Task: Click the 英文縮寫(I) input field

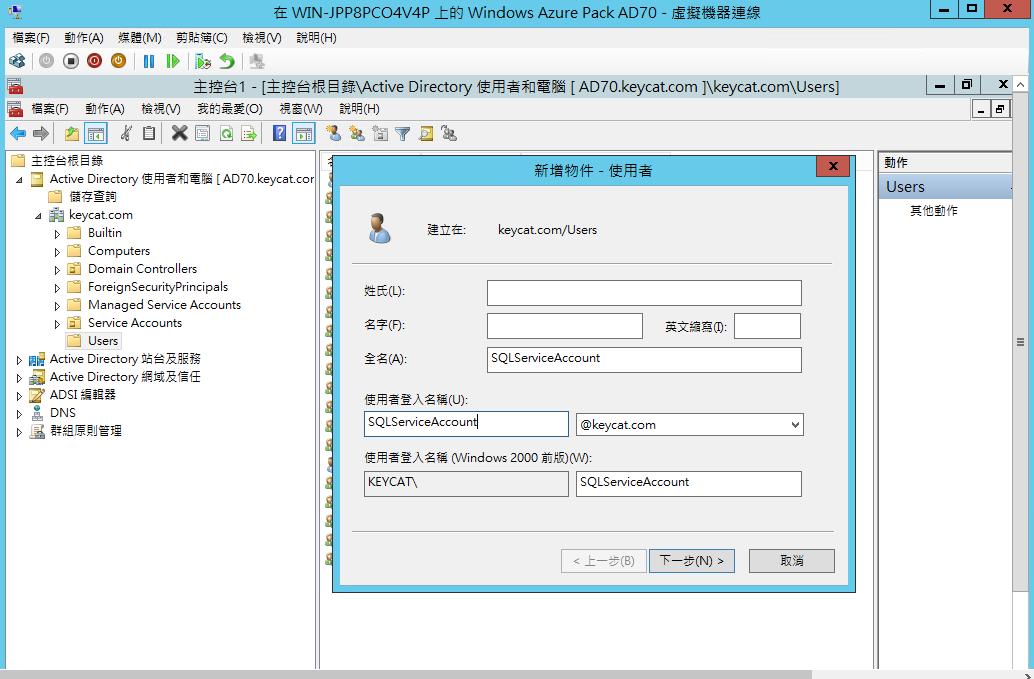Action: (768, 326)
